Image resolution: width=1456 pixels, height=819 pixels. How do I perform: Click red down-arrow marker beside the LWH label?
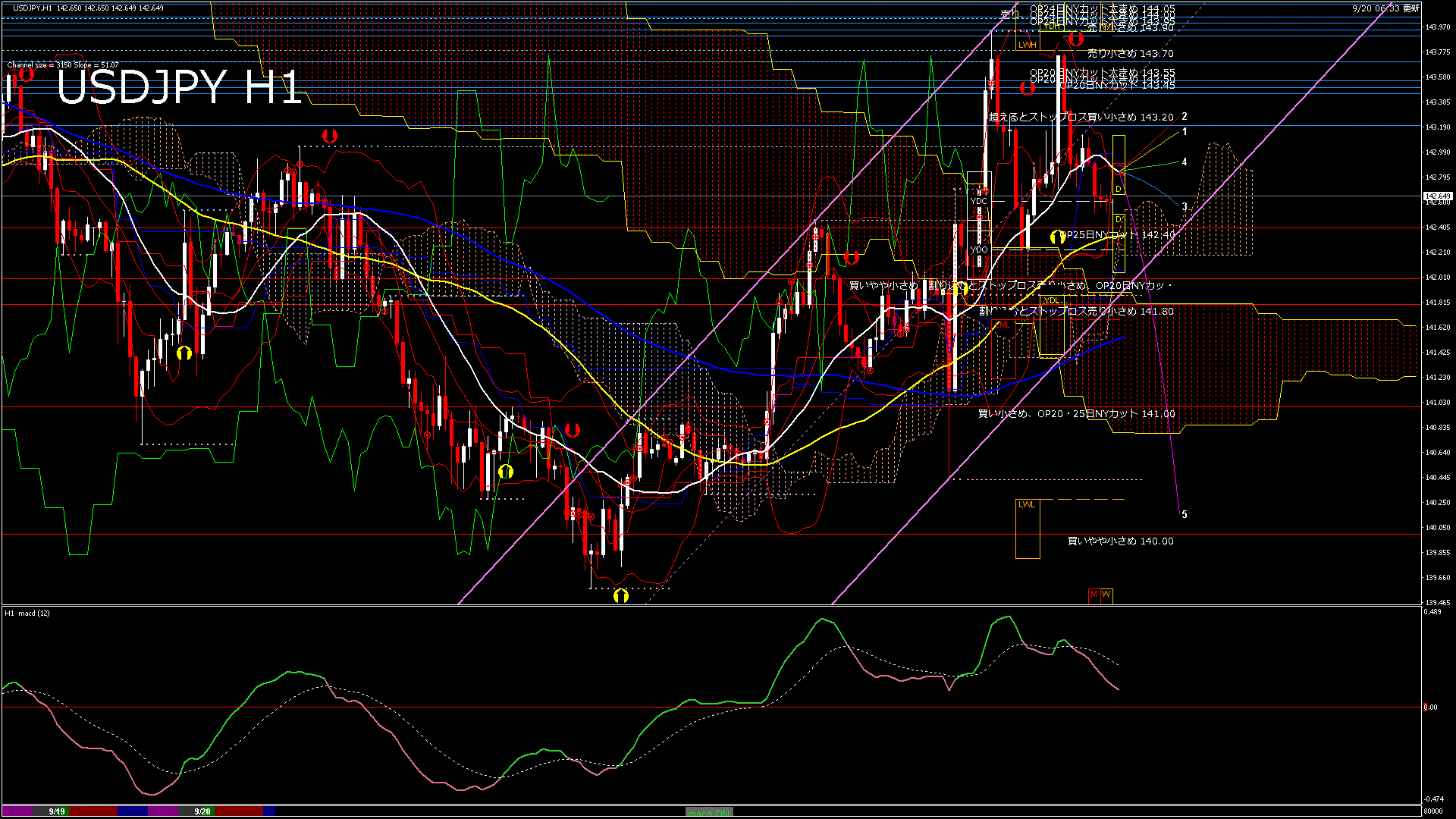pos(1075,39)
